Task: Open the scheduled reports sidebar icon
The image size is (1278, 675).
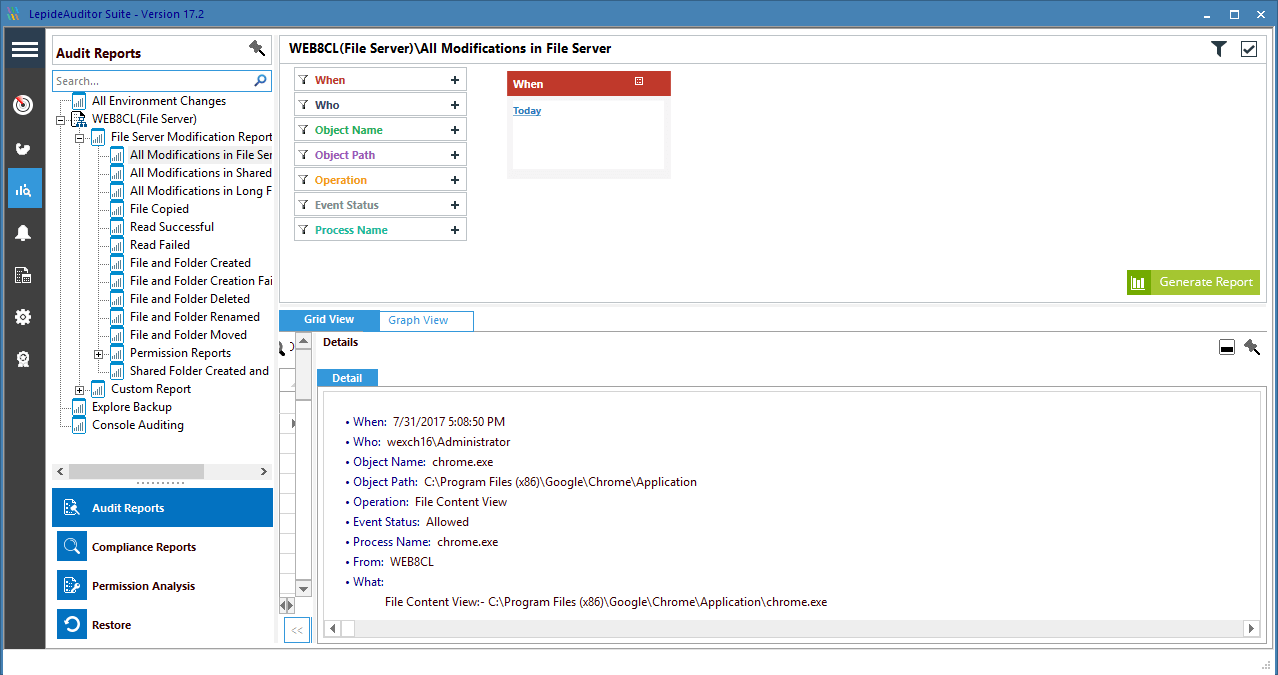Action: [23, 275]
